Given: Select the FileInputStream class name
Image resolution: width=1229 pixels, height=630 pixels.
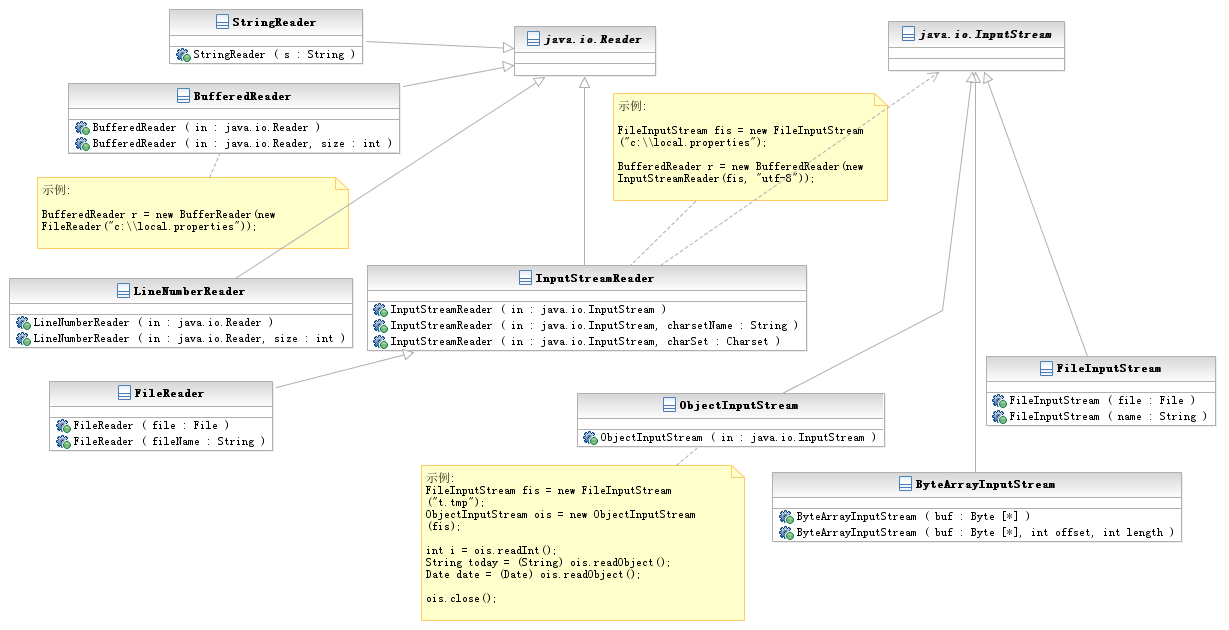Looking at the screenshot, I should pos(1109,368).
